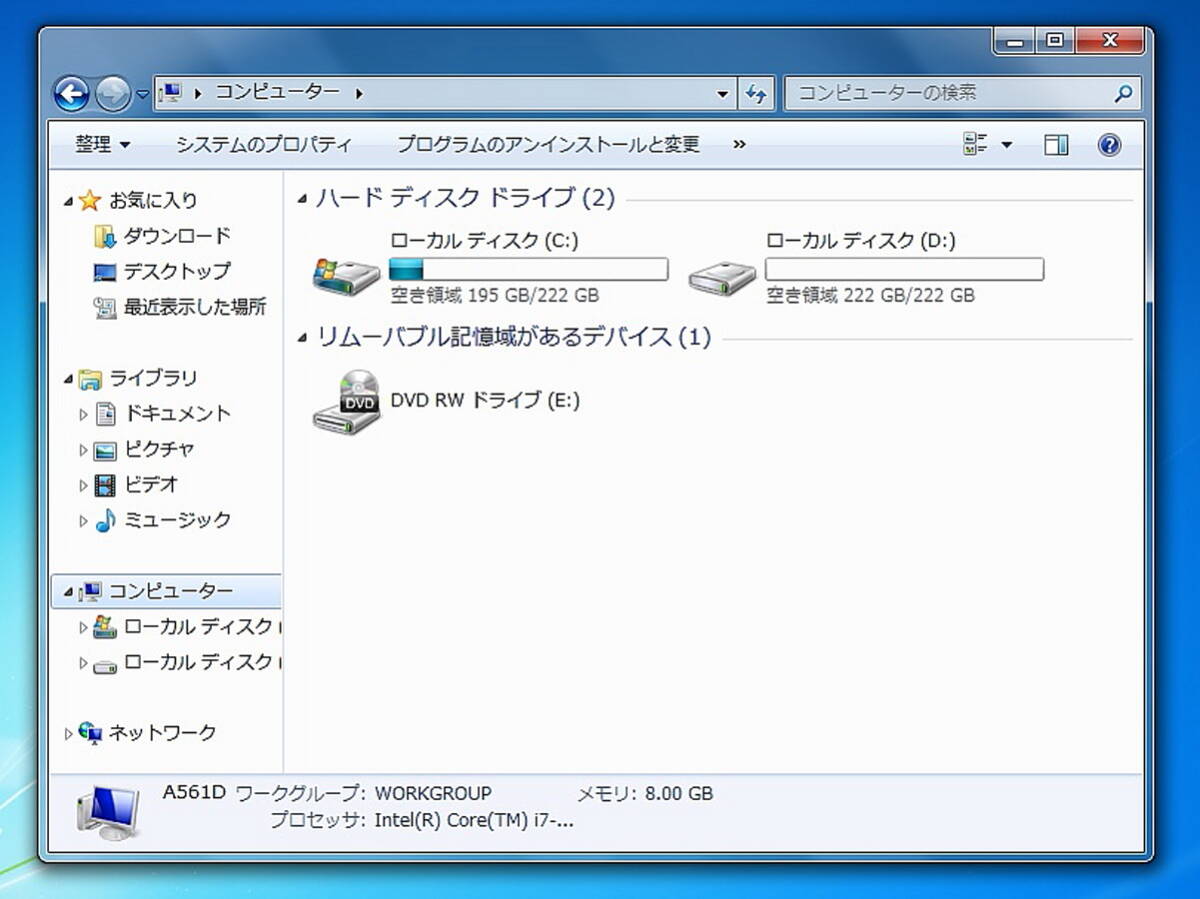1200x899 pixels.
Task: Click the ローカル ディスク (C:) label
Action: point(484,241)
